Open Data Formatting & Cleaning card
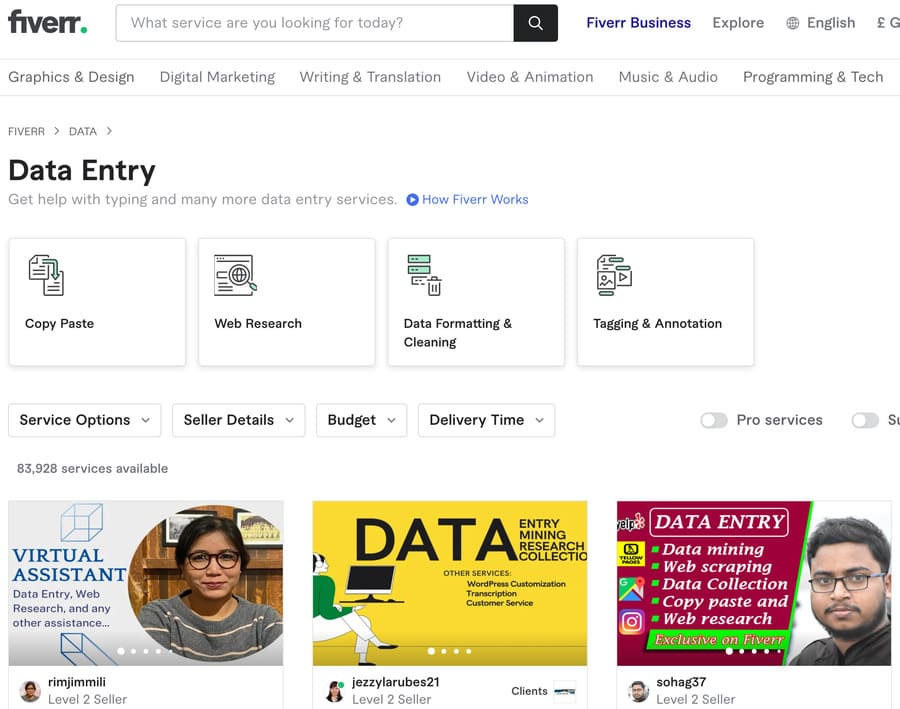This screenshot has width=900, height=709. pos(476,302)
